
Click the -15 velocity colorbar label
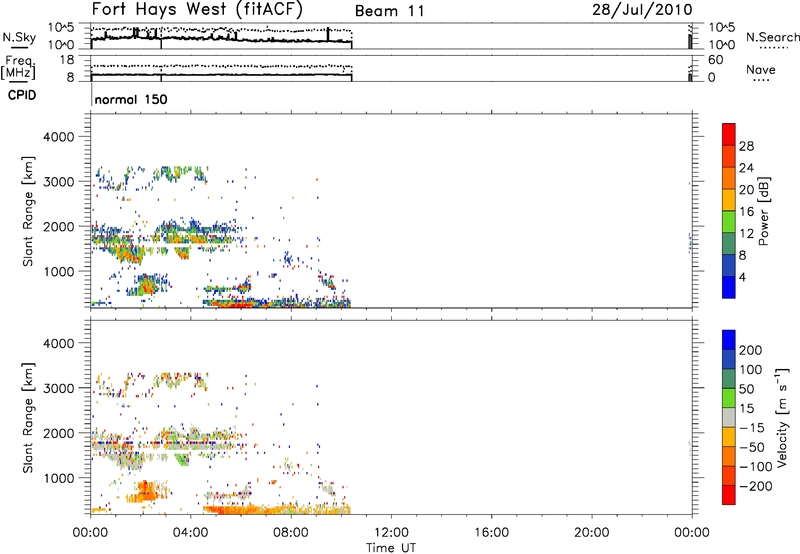(x=752, y=428)
